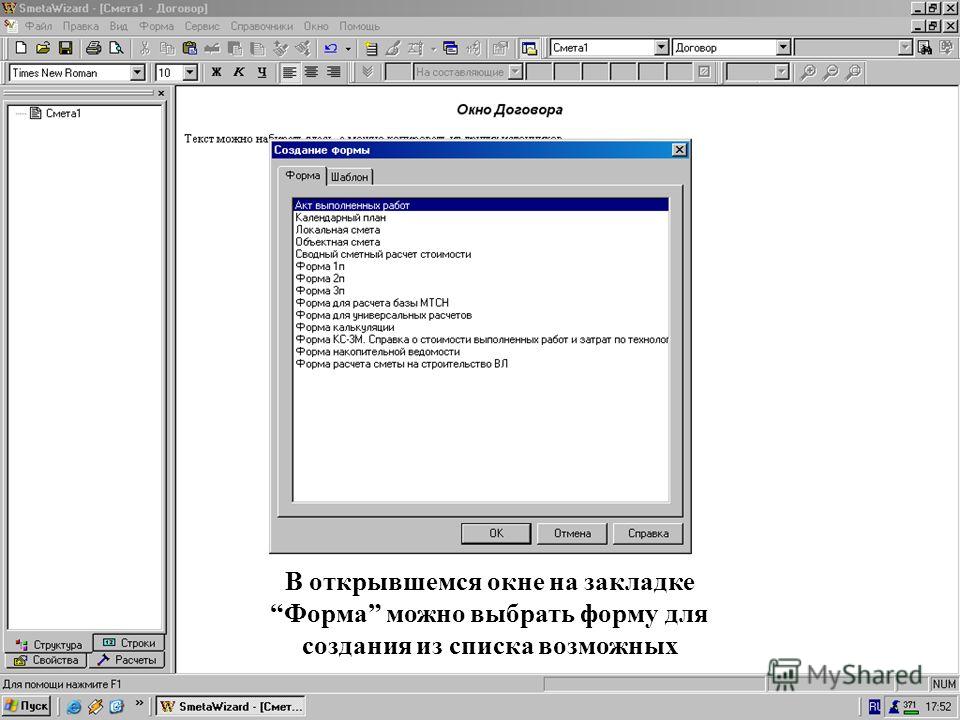960x720 pixels.
Task: Print using the printer icon
Action: (x=93, y=48)
